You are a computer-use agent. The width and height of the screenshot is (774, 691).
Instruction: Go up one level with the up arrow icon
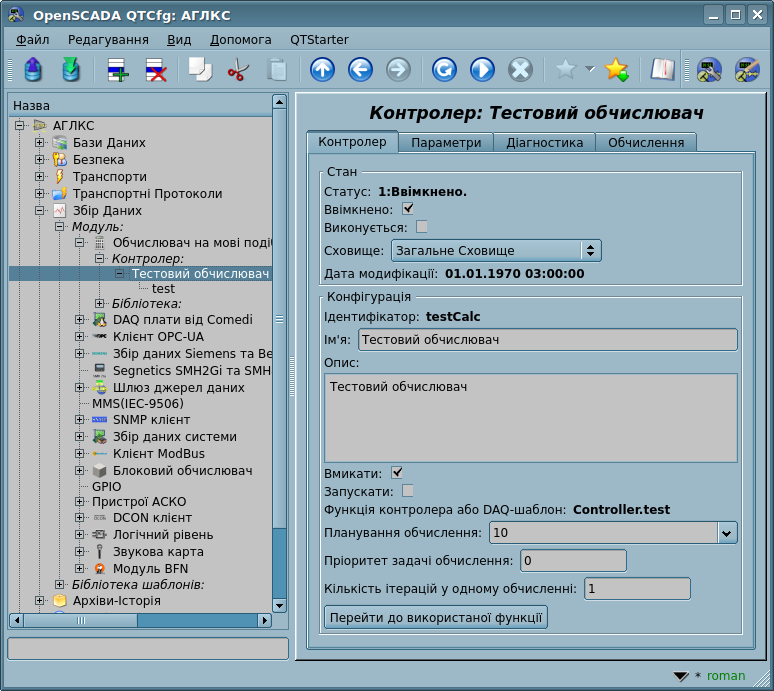pos(322,70)
